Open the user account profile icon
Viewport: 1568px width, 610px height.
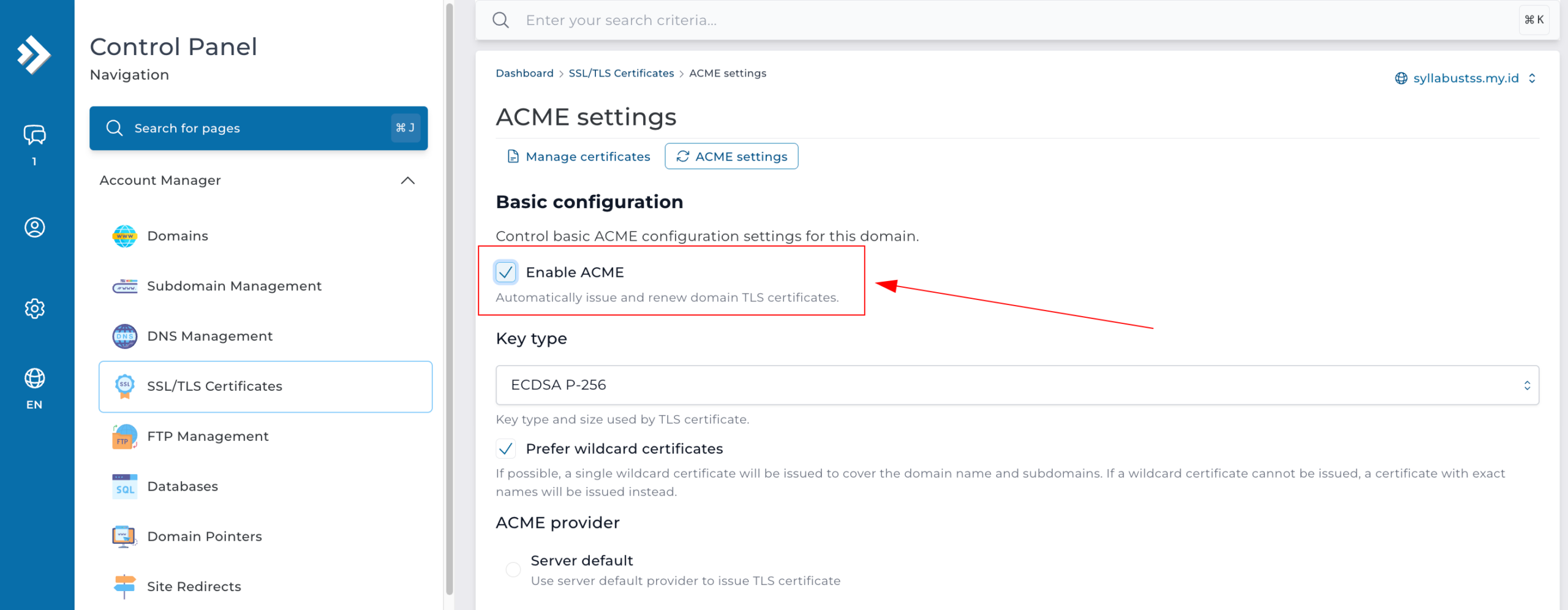point(34,227)
